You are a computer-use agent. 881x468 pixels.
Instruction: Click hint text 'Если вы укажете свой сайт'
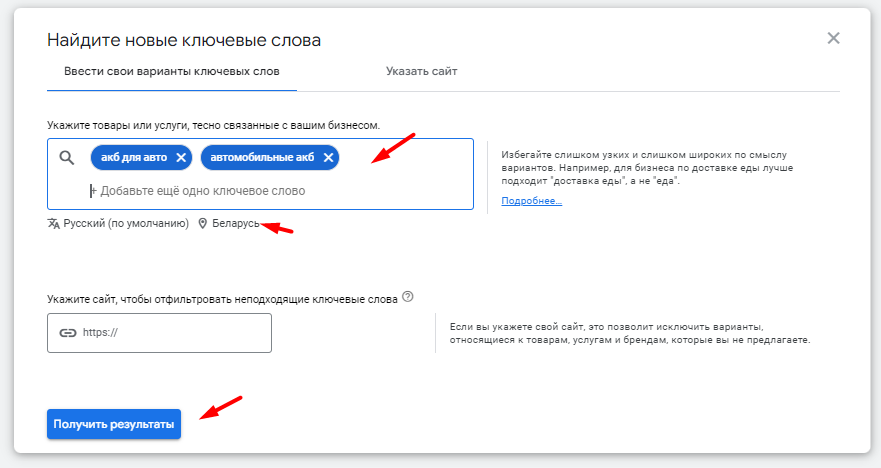pyautogui.click(x=630, y=333)
